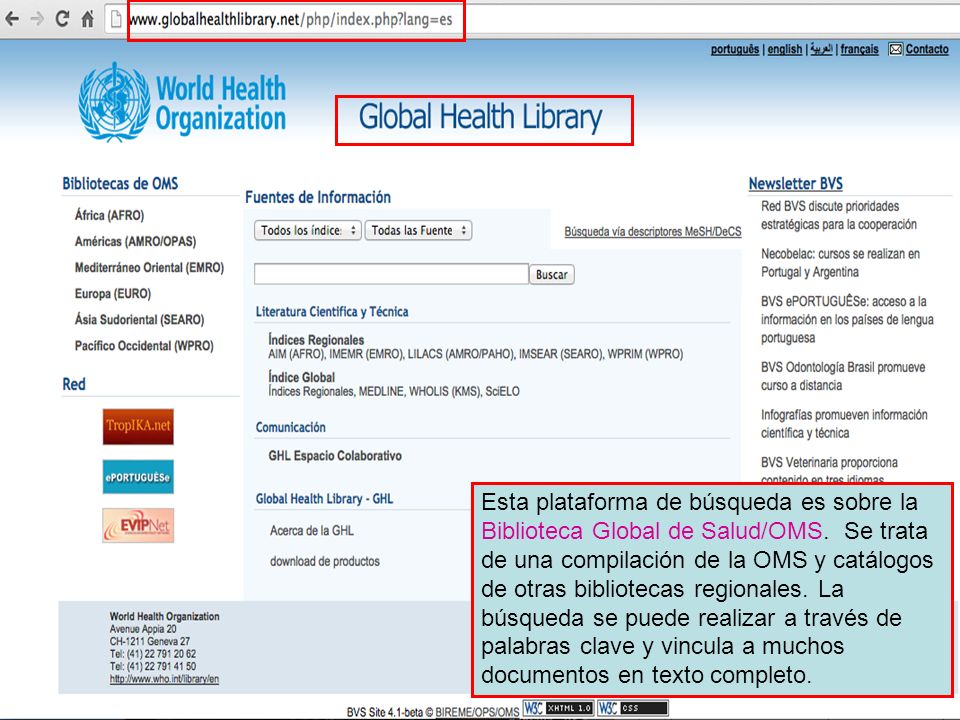The height and width of the screenshot is (720, 960).
Task: Open 'Red BVS discute prioridades' news item
Action: (x=839, y=216)
